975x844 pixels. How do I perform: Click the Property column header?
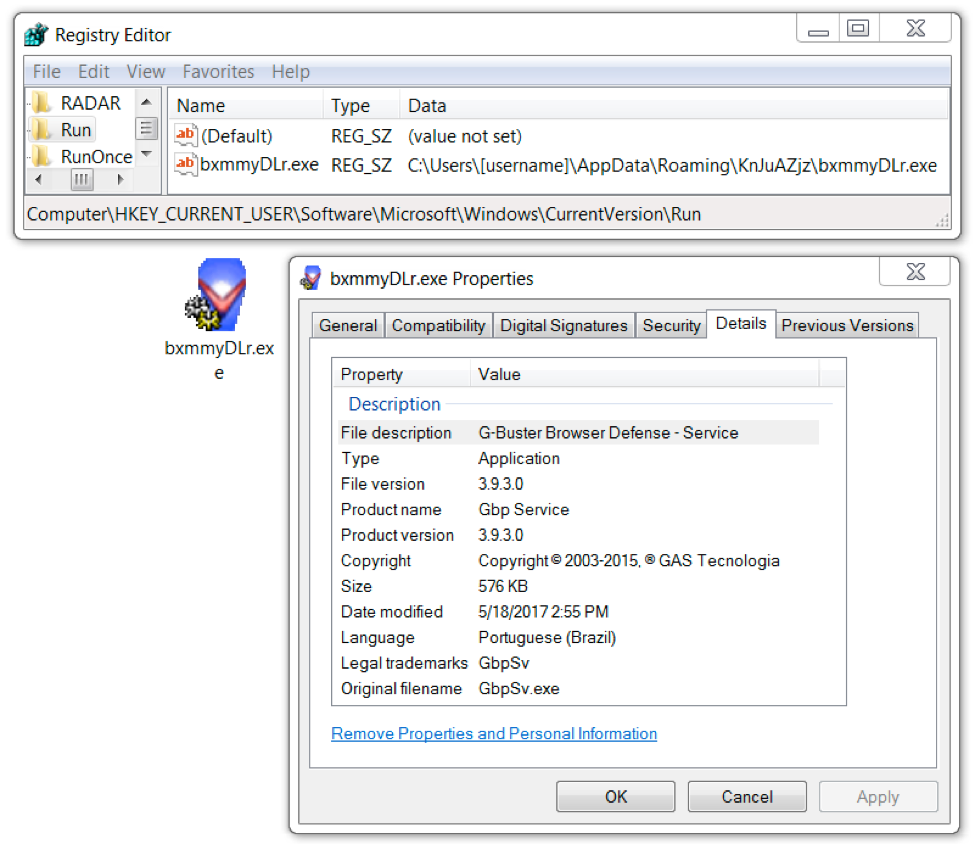coord(401,374)
